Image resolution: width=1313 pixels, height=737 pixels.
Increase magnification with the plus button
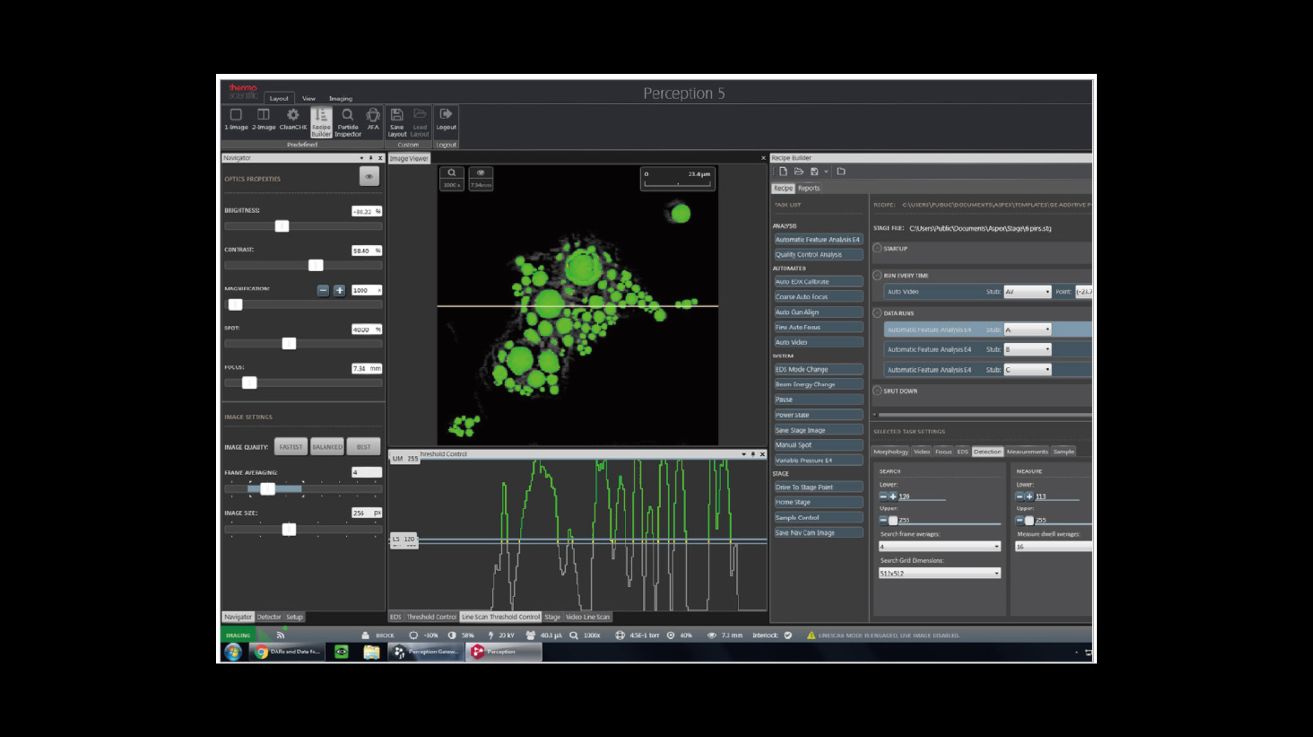point(339,290)
